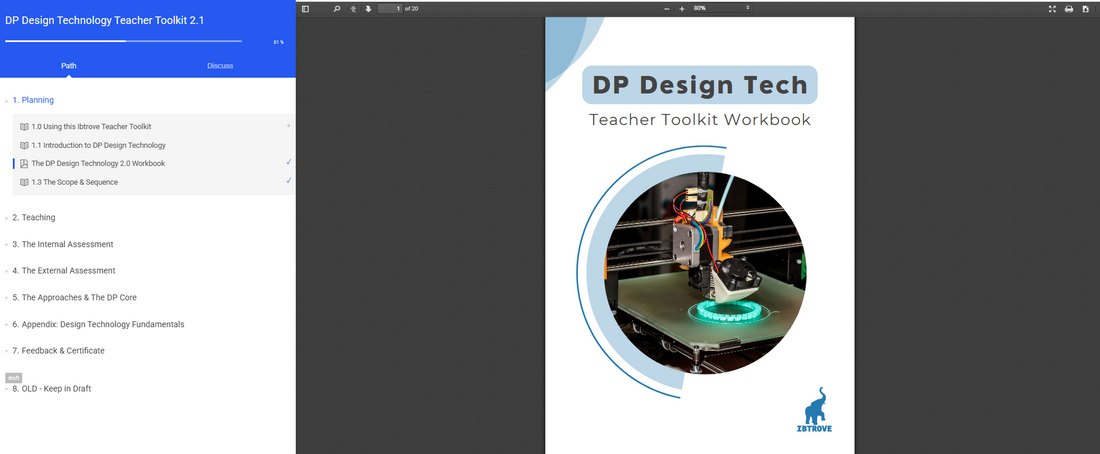
Task: Select the Path tab
Action: click(68, 66)
